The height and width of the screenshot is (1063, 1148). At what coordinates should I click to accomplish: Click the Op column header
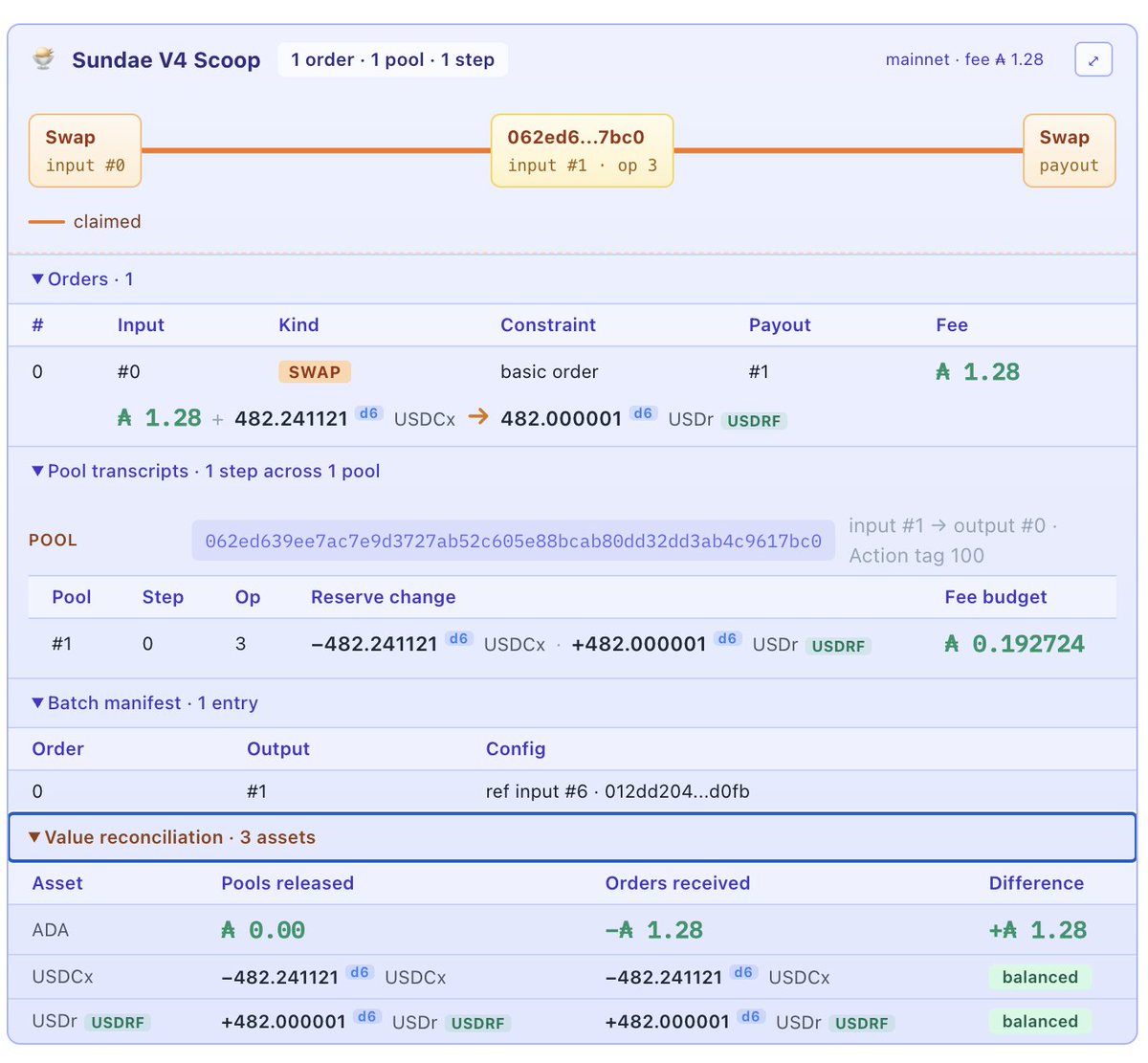click(x=248, y=597)
